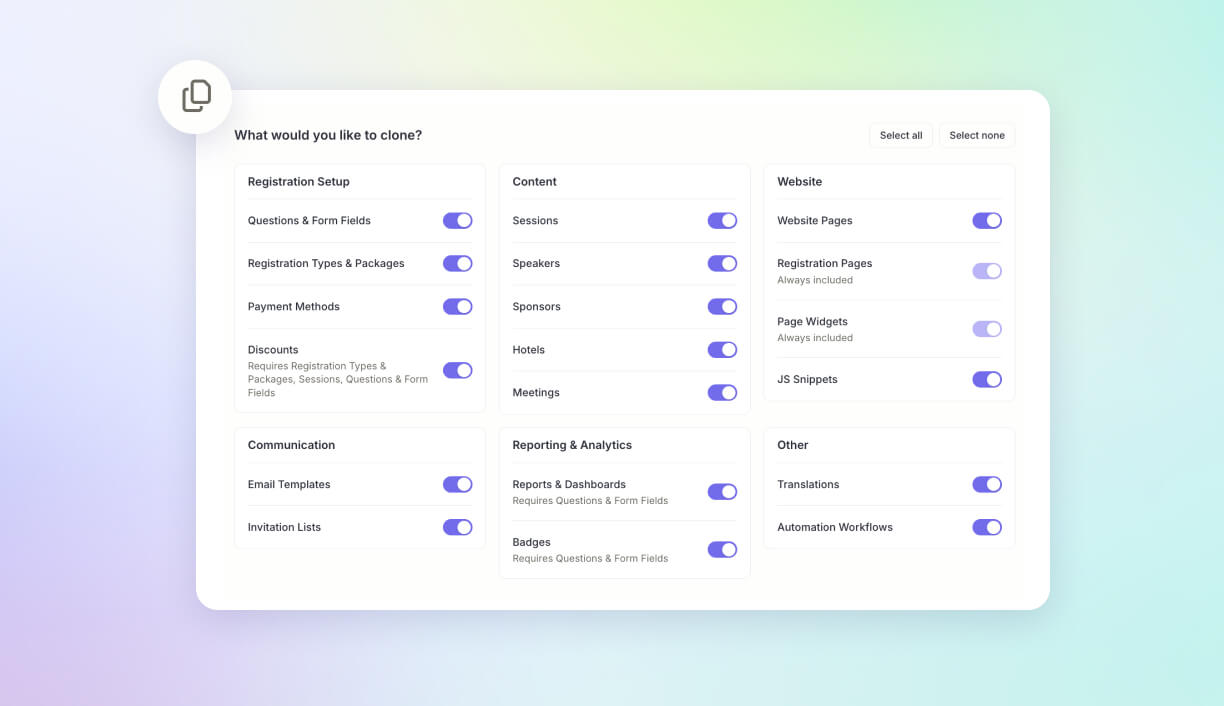Click the Automation Workflows label
This screenshot has width=1224, height=706.
[x=835, y=528]
